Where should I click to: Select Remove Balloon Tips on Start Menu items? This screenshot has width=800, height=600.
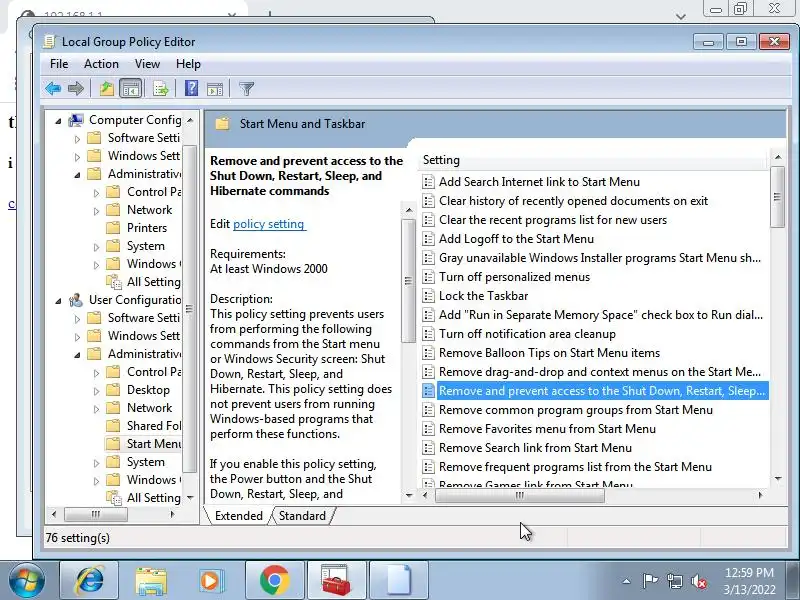549,353
